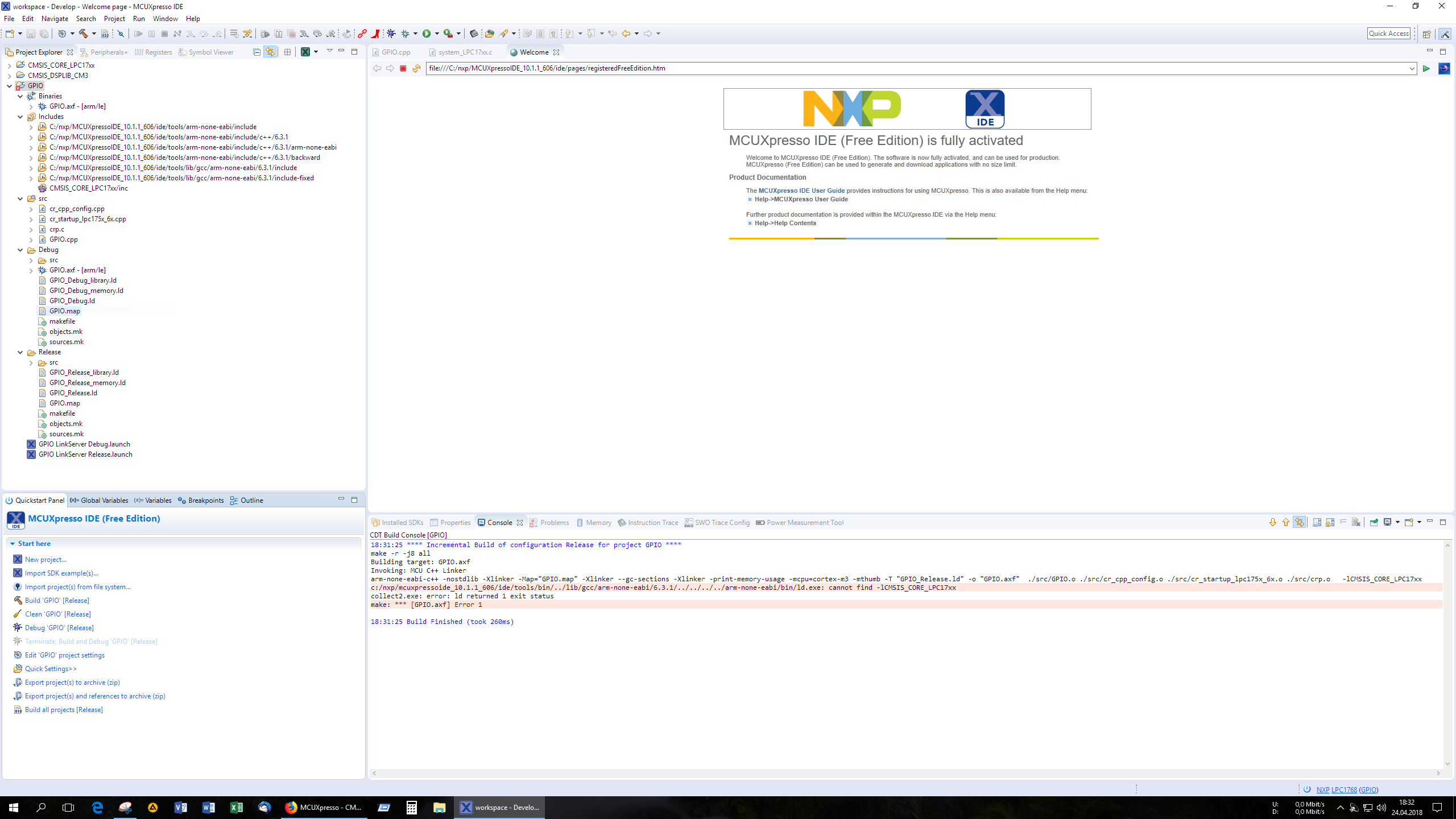
Task: Click the blue bug Debug toolbar icon
Action: click(x=391, y=34)
